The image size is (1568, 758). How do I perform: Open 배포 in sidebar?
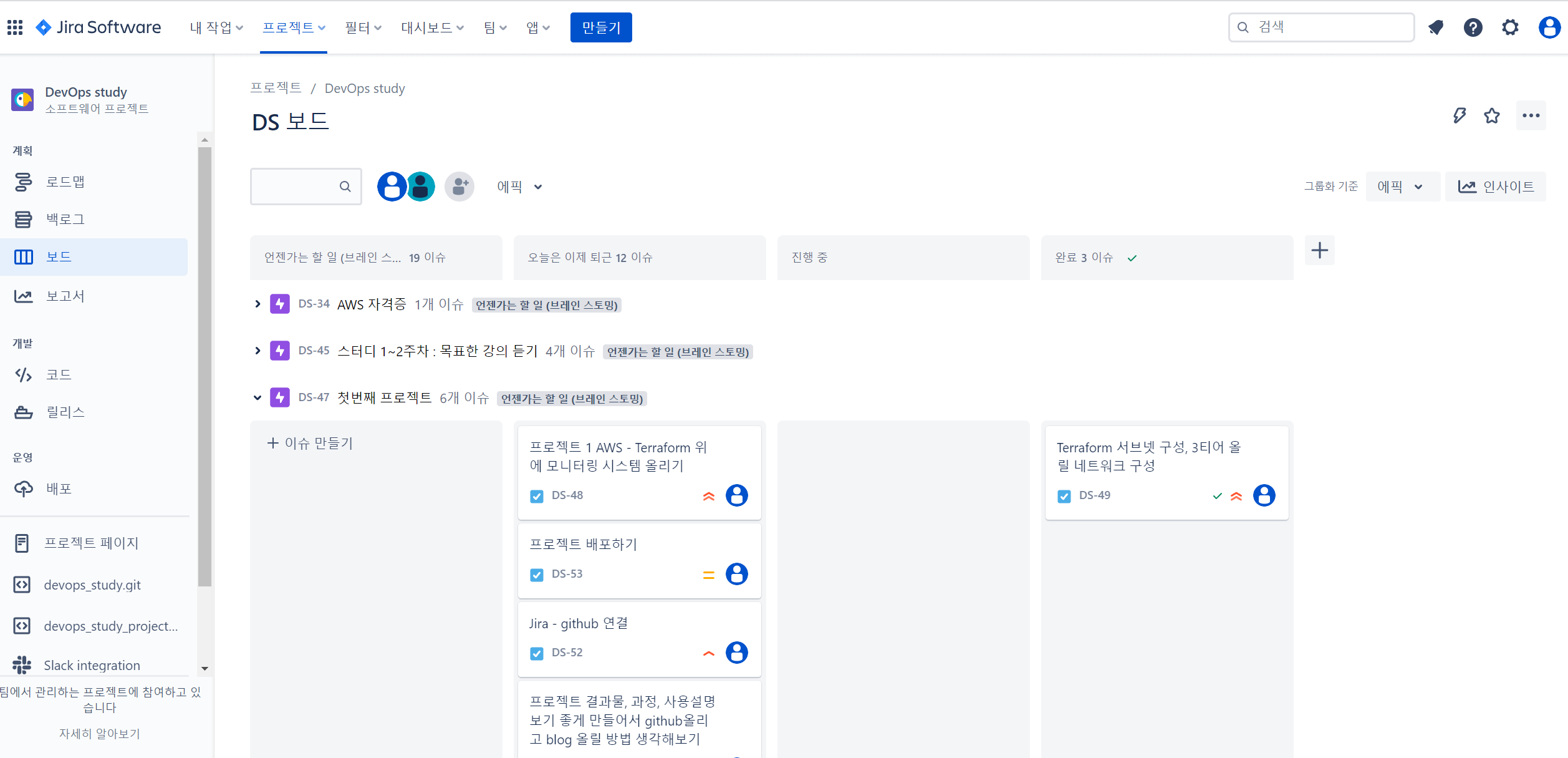pos(94,488)
